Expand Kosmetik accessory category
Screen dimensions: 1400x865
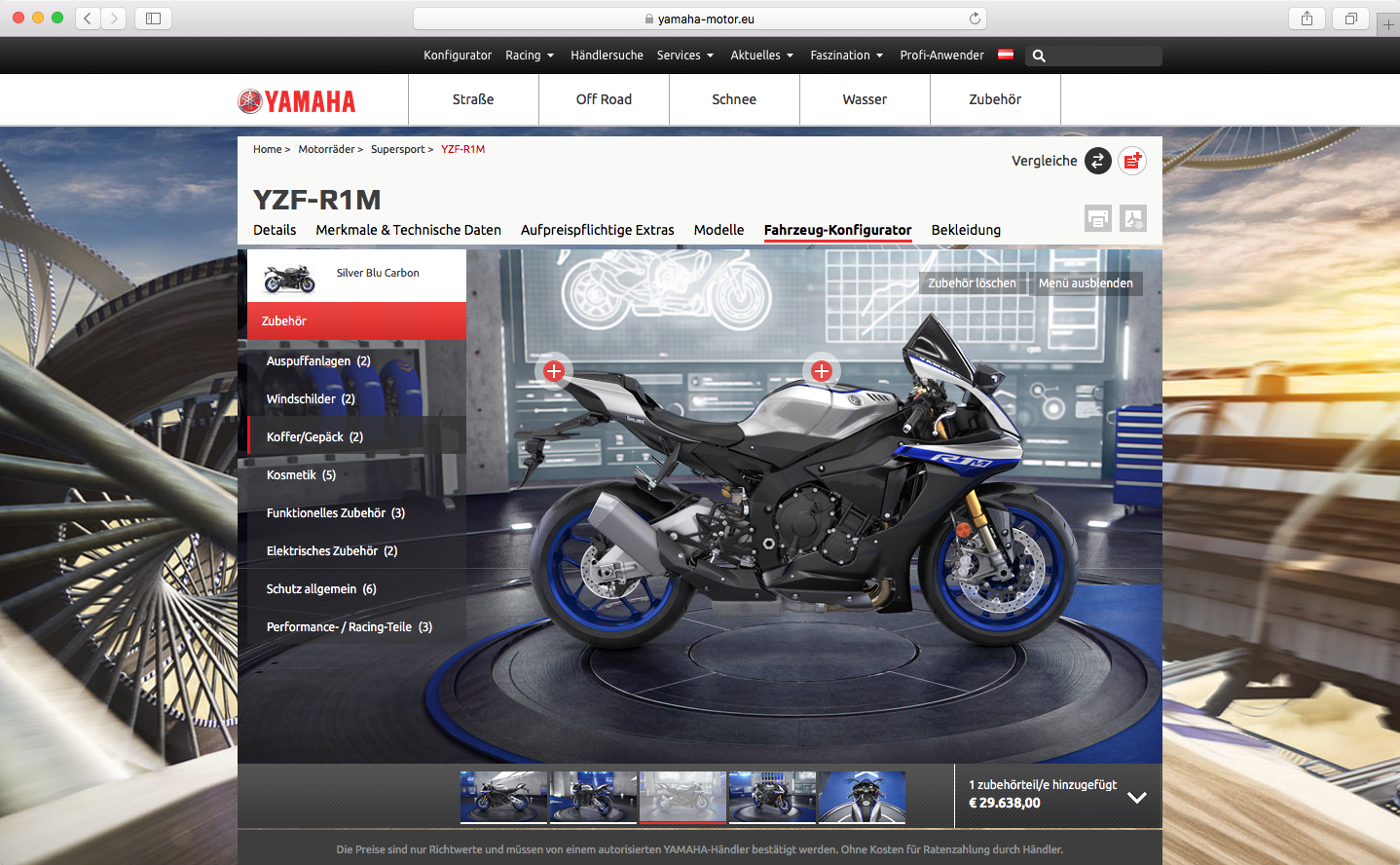356,474
